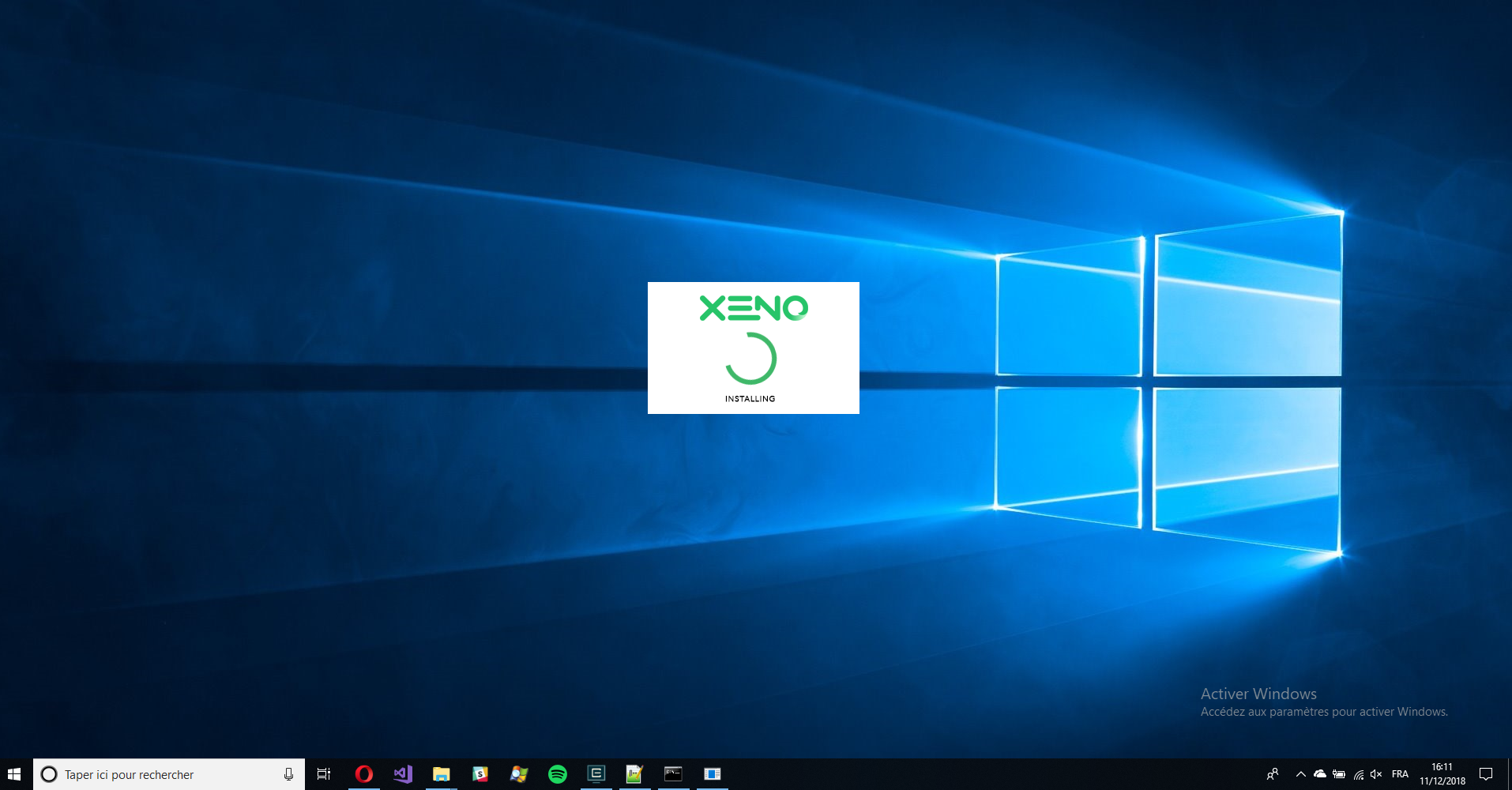Open Visual Studio from the taskbar
Image resolution: width=1512 pixels, height=790 pixels.
pos(403,774)
